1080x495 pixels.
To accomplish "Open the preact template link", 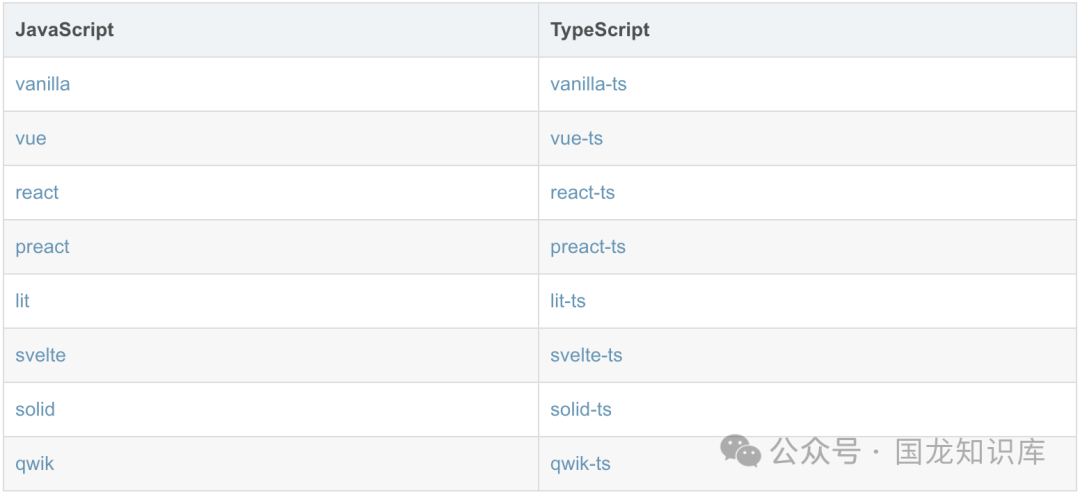I will [43, 246].
